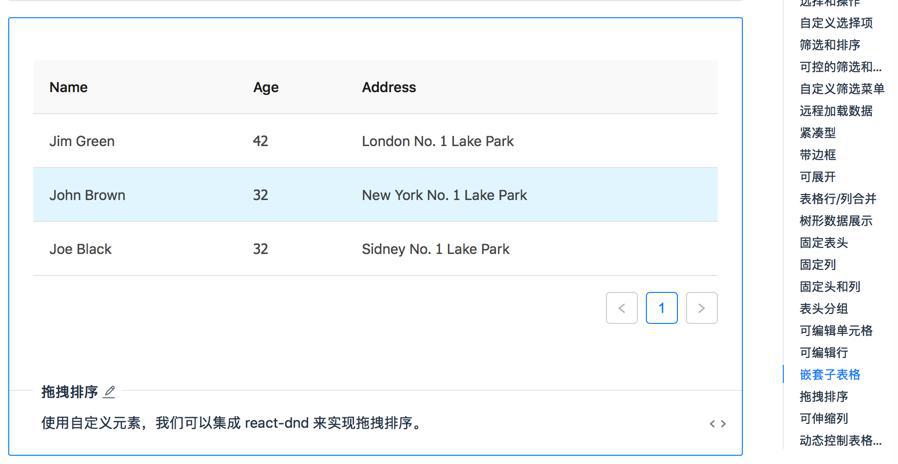The width and height of the screenshot is (898, 464).
Task: Go to 筛选和排序 anchor
Action: (829, 45)
